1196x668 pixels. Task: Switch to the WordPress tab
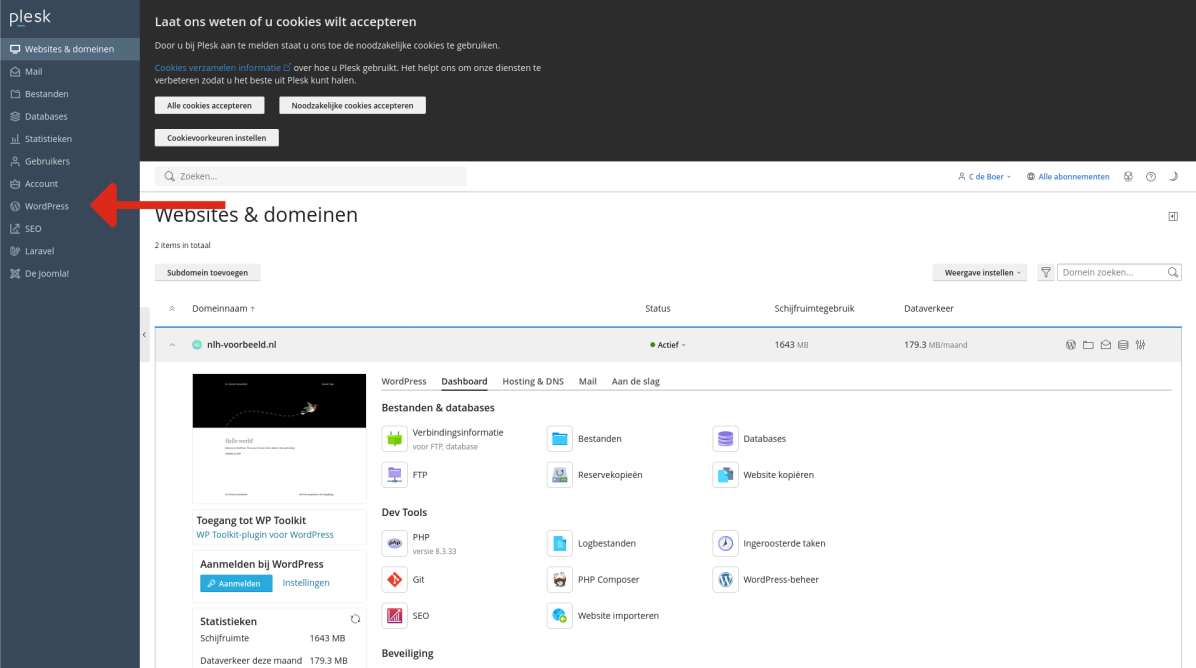click(403, 381)
